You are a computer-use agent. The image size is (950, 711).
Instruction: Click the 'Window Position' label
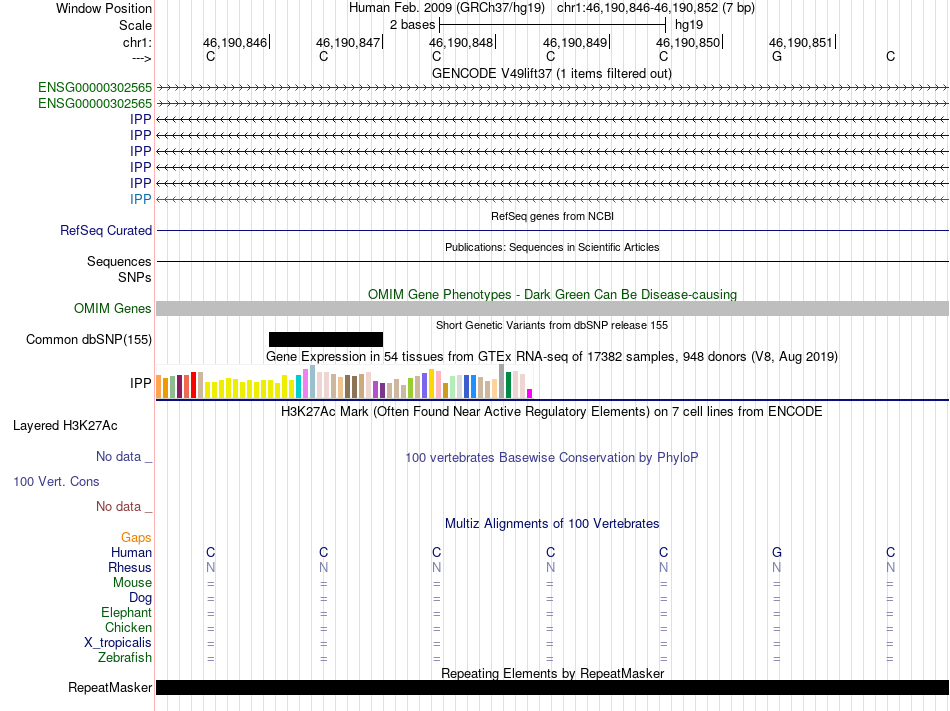point(104,8)
